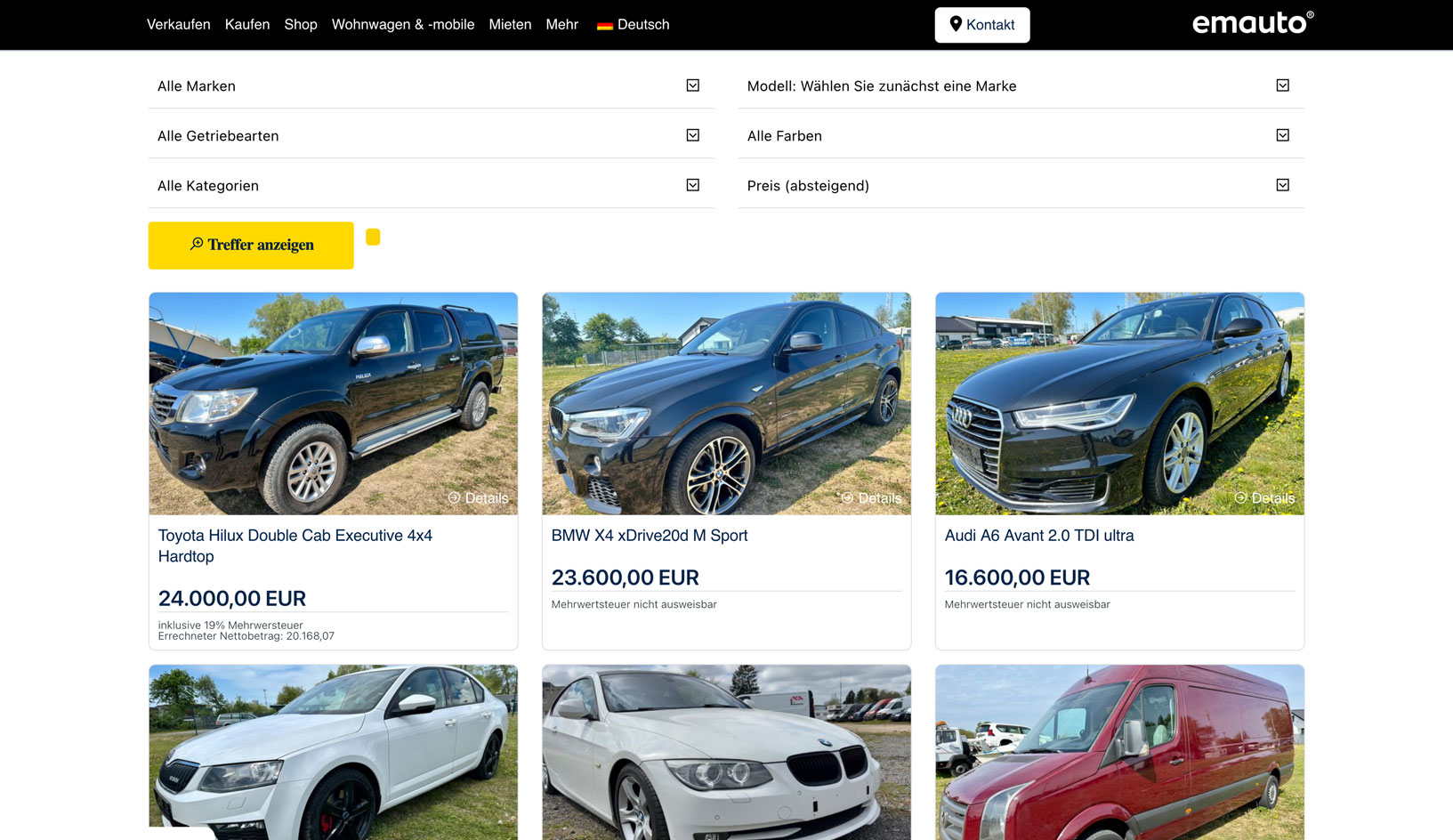Open the Alle Getriebearten dropdown
The image size is (1453, 840).
[432, 136]
